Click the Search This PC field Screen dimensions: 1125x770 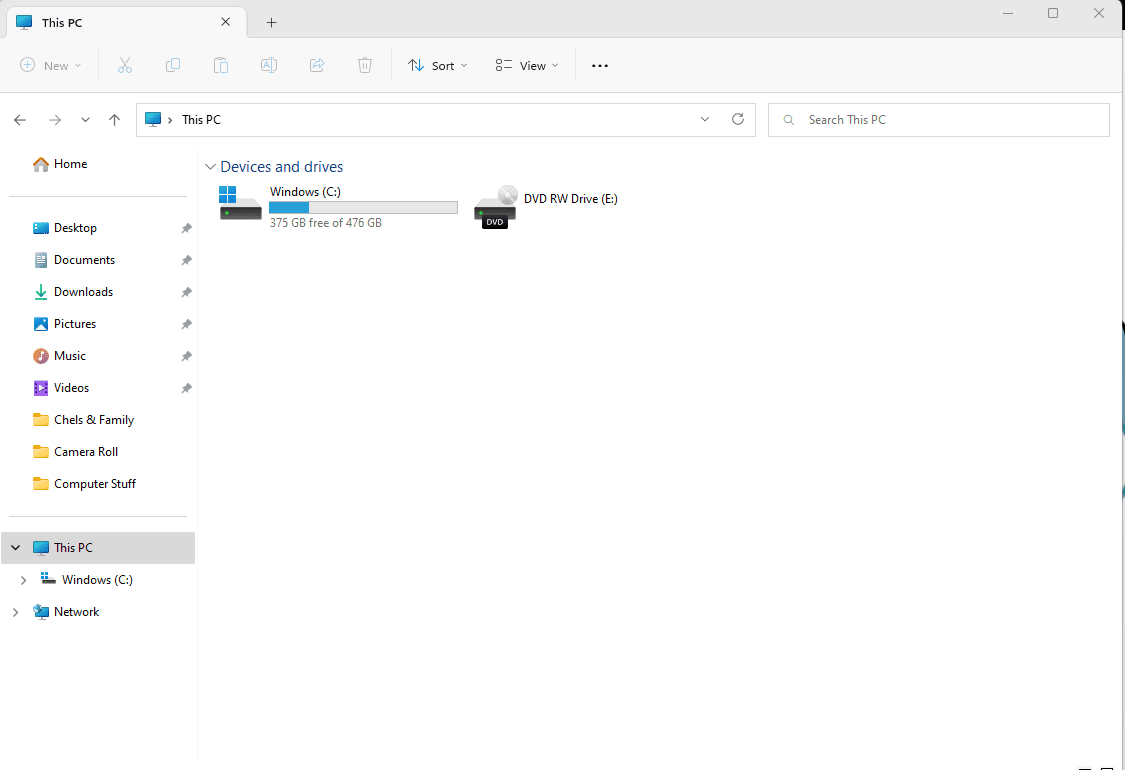coord(938,120)
